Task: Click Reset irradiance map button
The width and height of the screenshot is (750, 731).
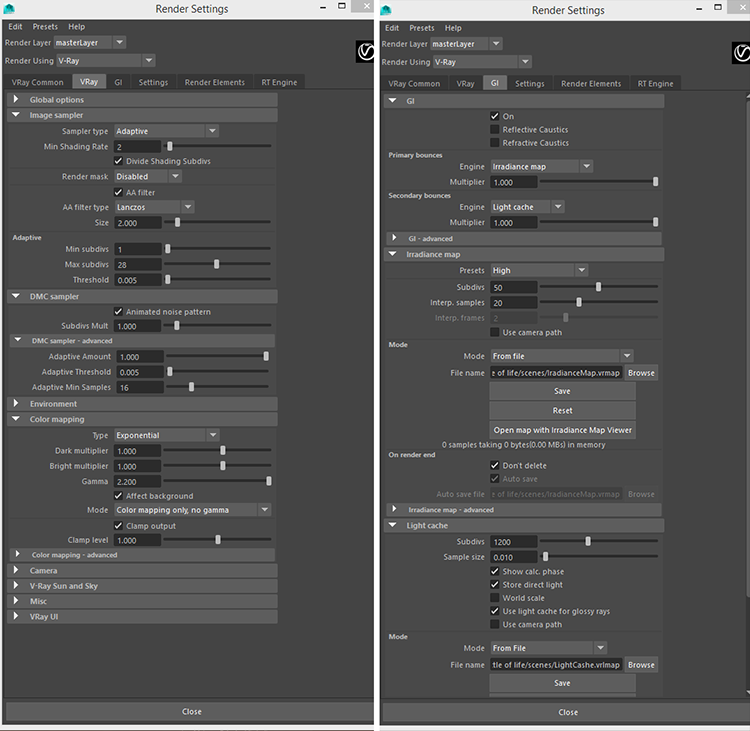Action: click(x=562, y=410)
